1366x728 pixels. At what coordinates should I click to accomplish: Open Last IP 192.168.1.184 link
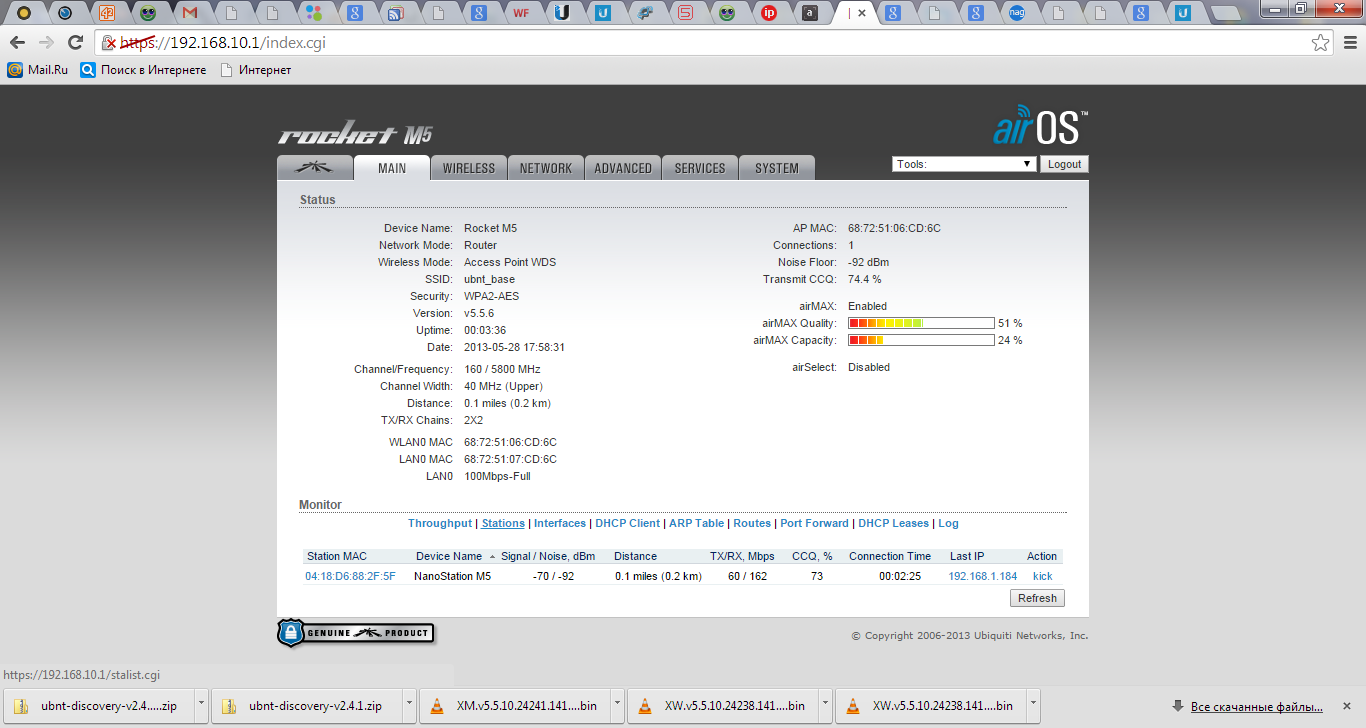click(983, 576)
